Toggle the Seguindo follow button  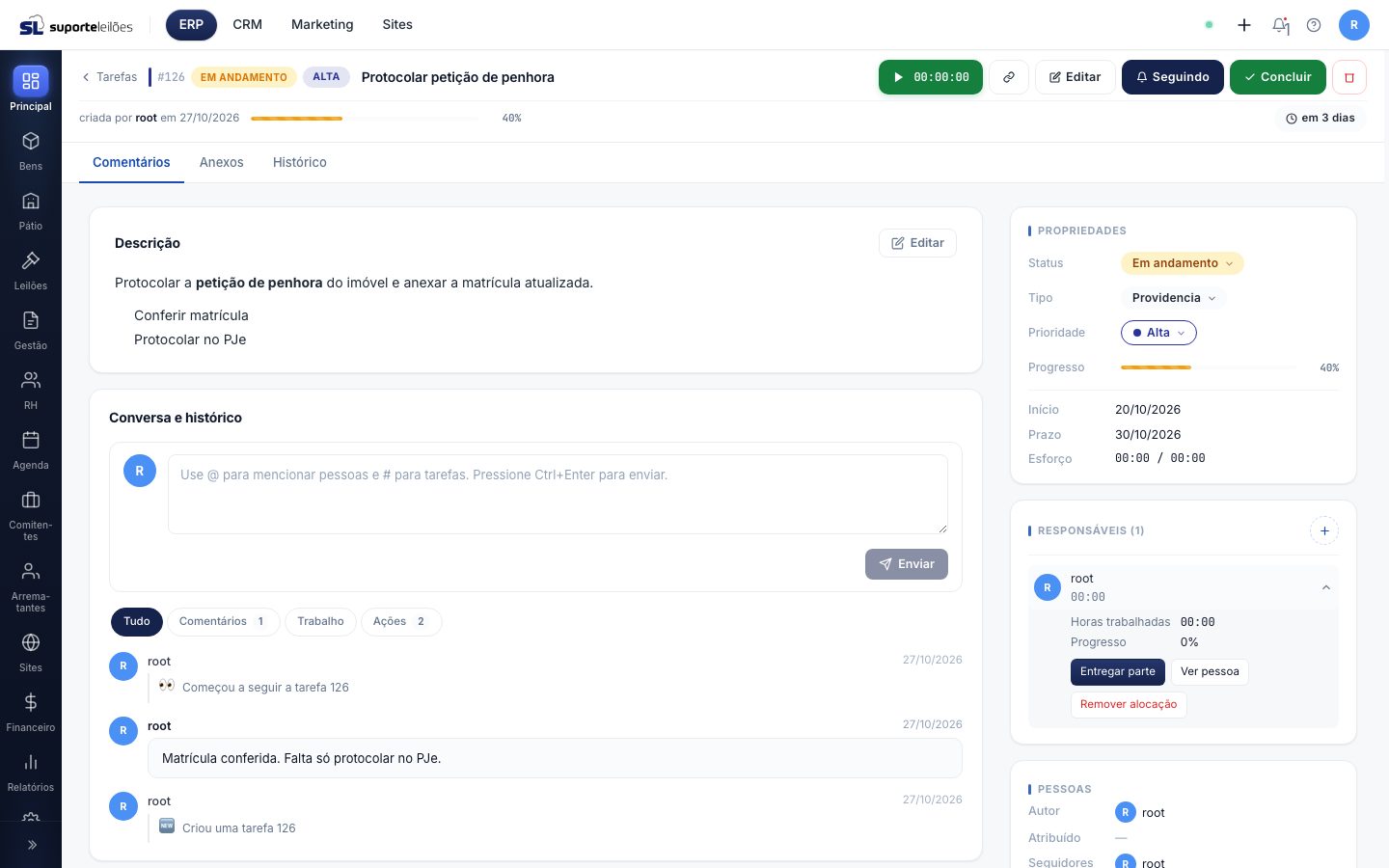tap(1173, 77)
